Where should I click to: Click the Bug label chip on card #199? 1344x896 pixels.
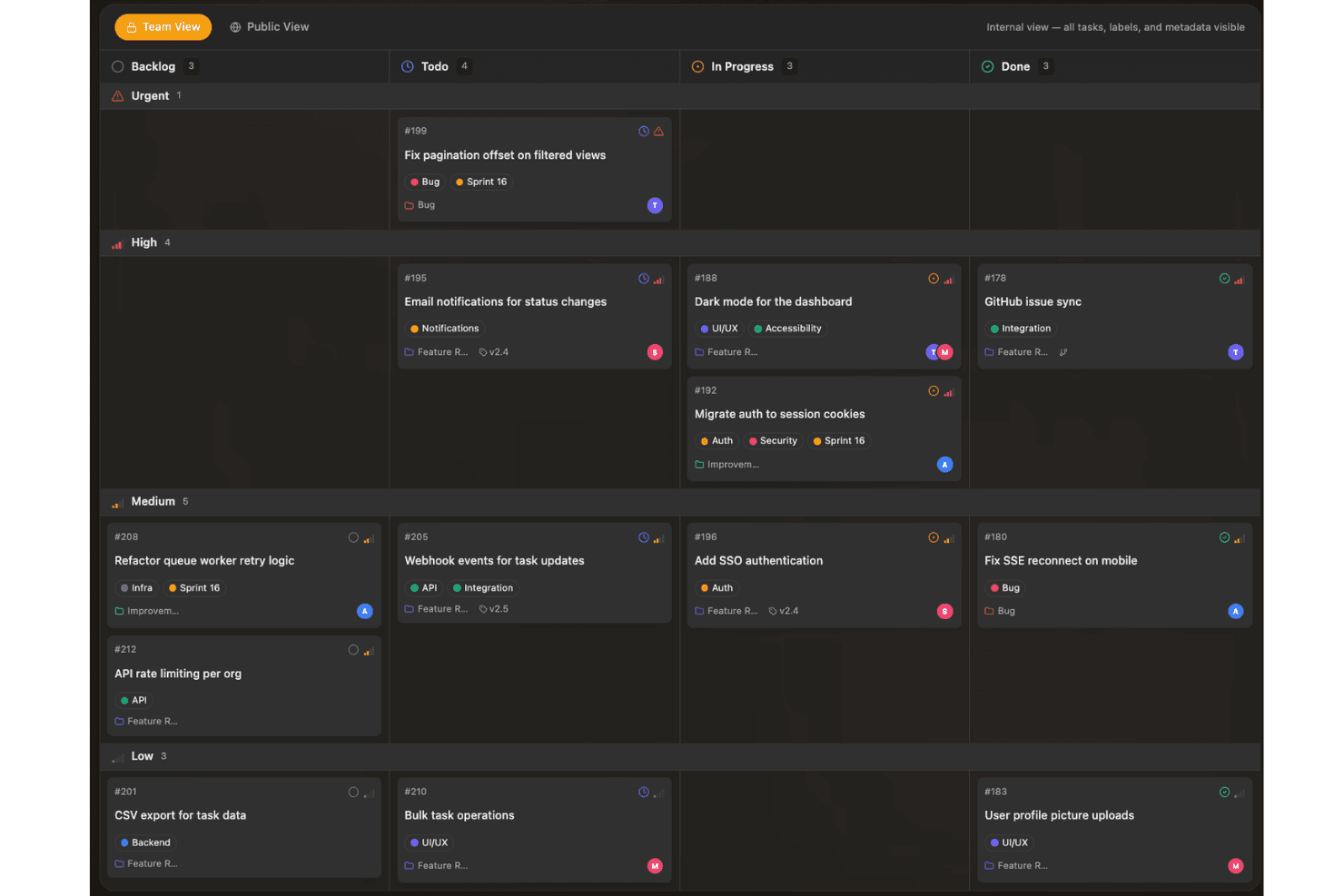tap(424, 182)
